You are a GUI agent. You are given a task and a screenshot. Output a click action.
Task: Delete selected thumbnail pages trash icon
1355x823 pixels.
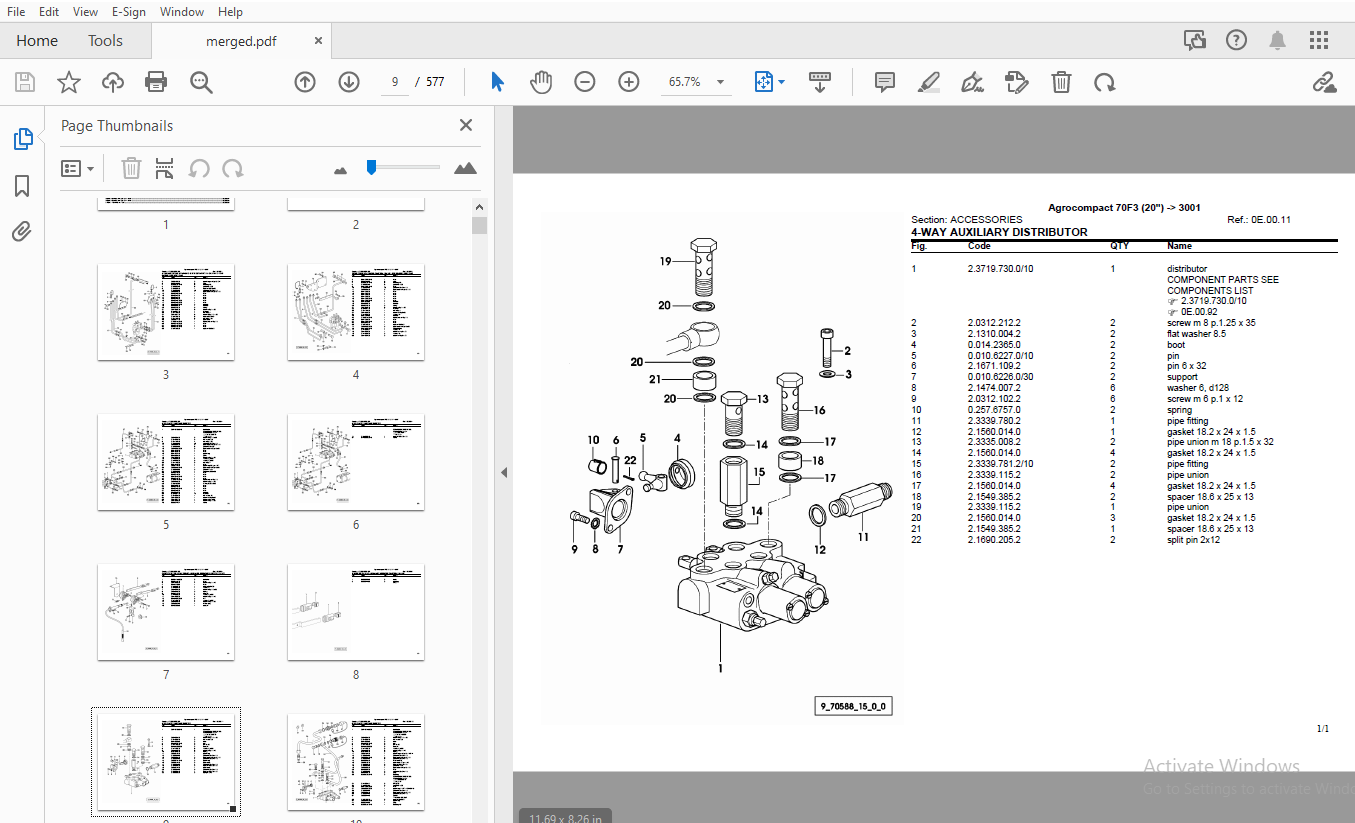[x=131, y=168]
